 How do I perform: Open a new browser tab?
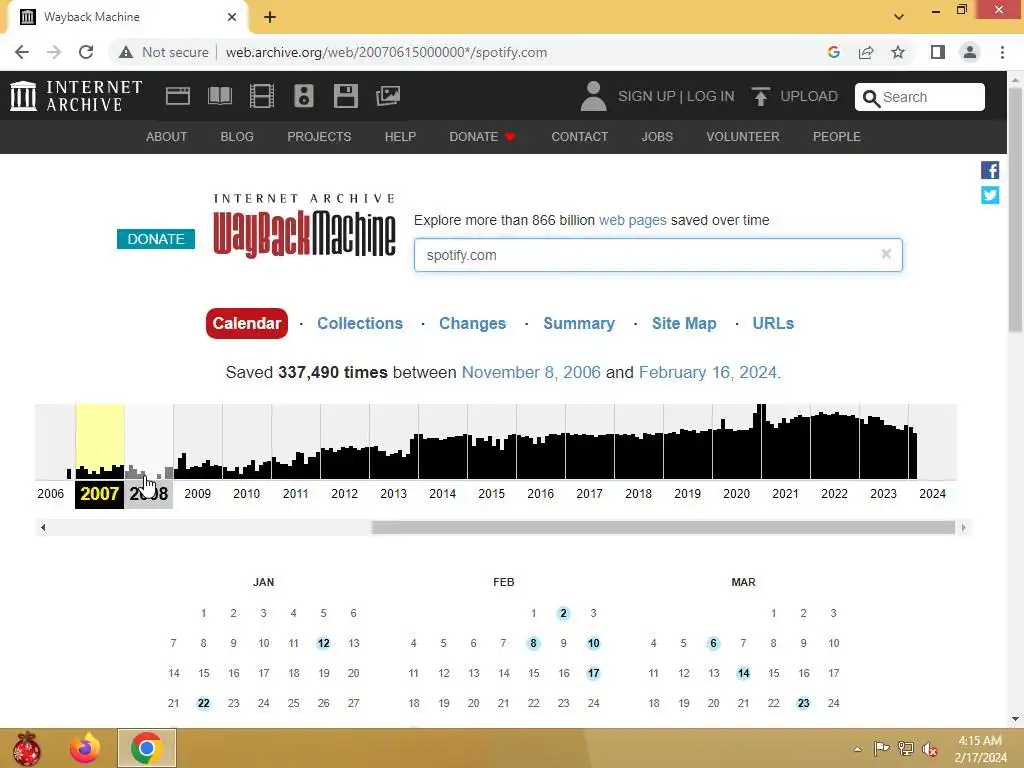click(x=270, y=17)
